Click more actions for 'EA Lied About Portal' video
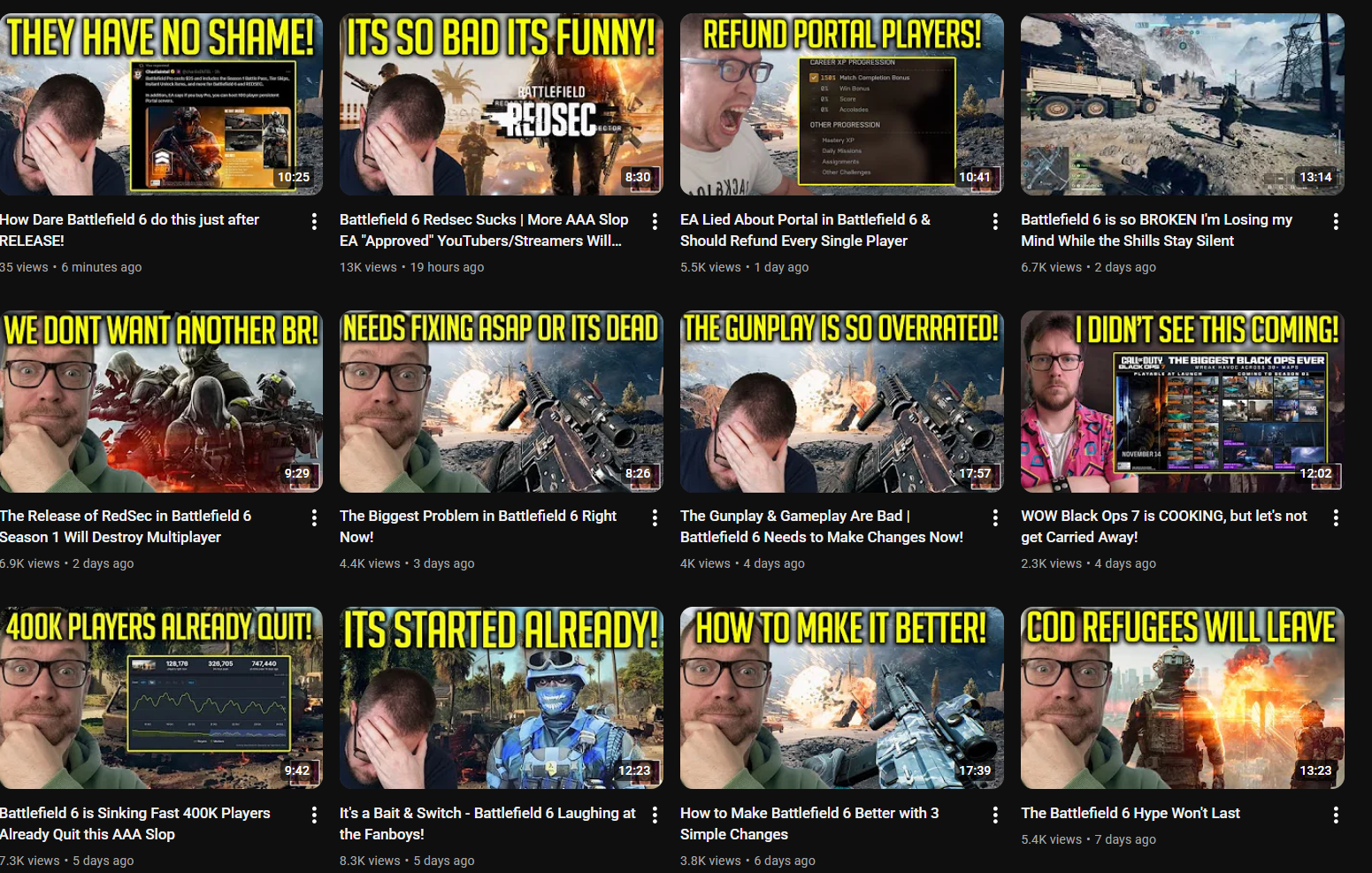 click(995, 221)
